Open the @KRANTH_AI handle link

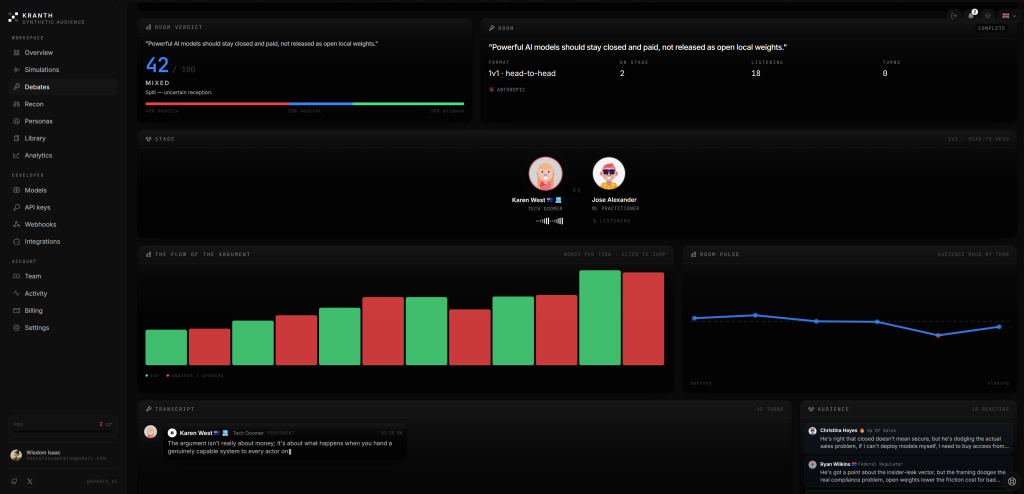[101, 482]
